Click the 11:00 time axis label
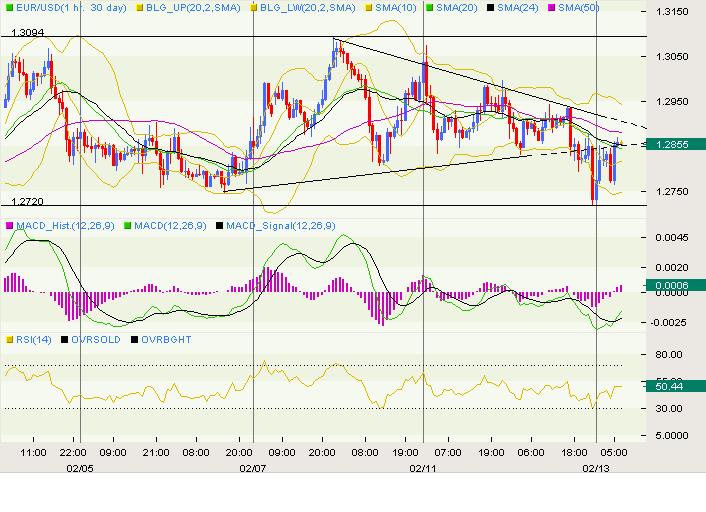 coord(33,452)
